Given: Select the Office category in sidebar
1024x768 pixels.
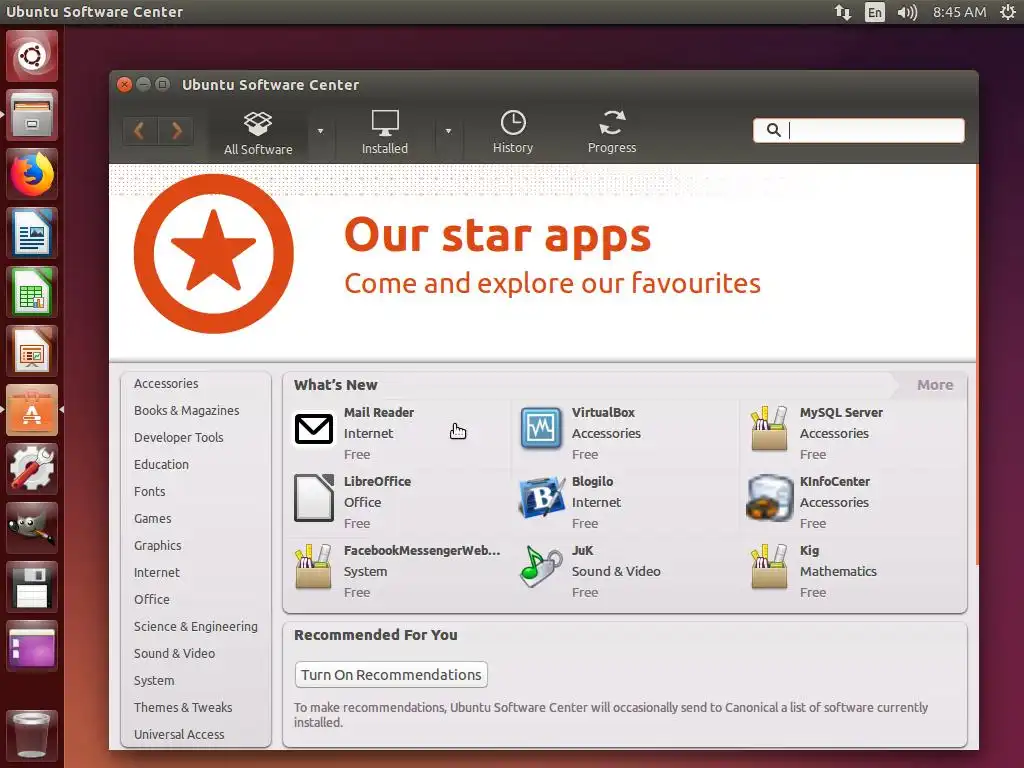Looking at the screenshot, I should 152,599.
